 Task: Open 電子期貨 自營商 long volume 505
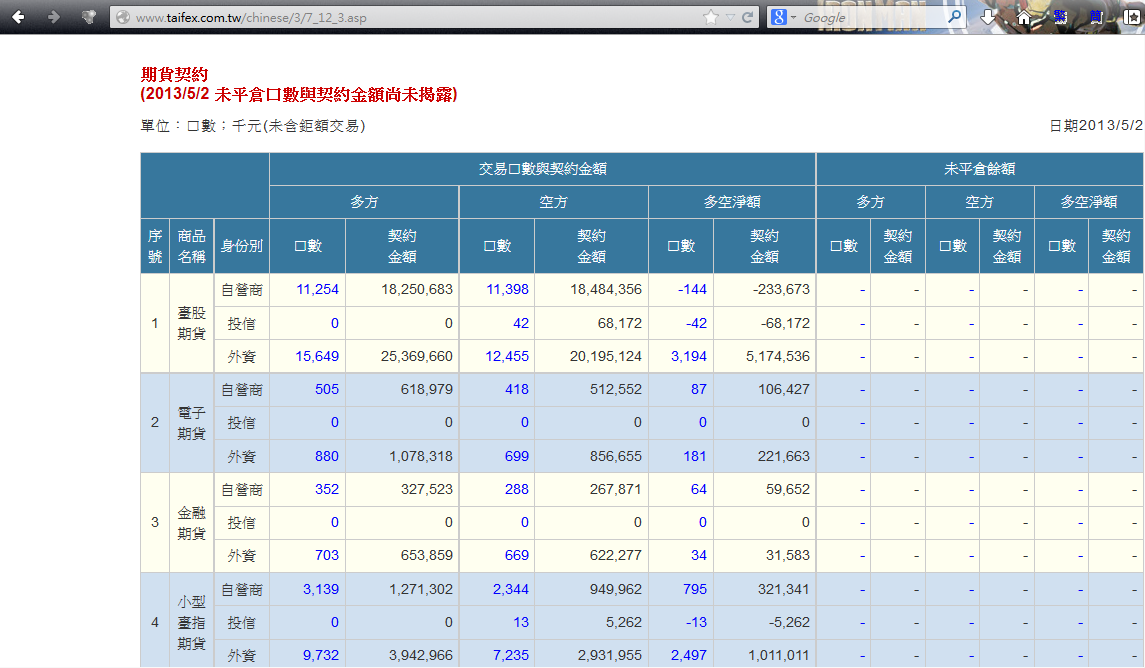pyautogui.click(x=327, y=390)
